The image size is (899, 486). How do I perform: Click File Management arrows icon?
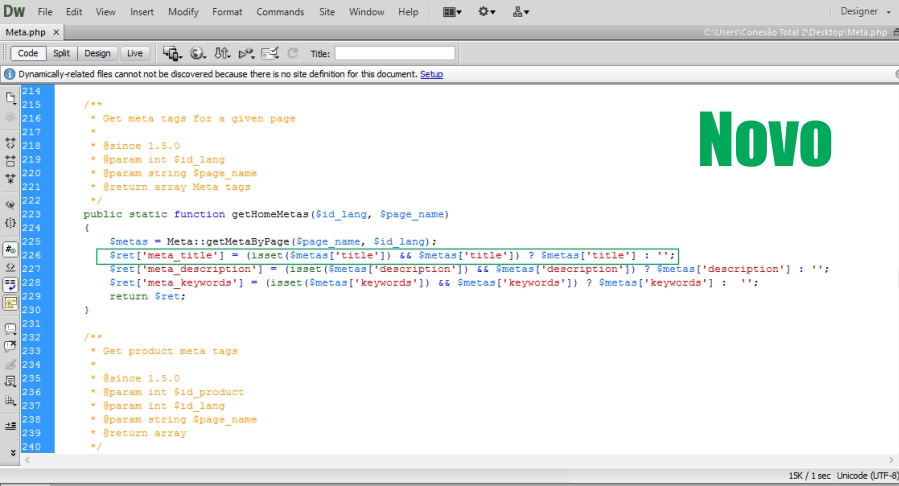point(222,53)
